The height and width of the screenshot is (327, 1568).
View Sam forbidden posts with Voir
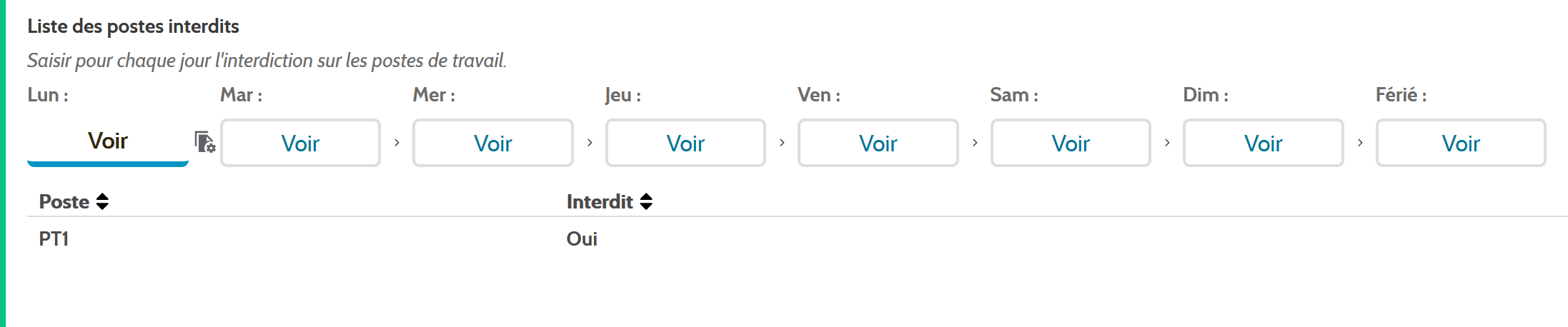(1071, 143)
